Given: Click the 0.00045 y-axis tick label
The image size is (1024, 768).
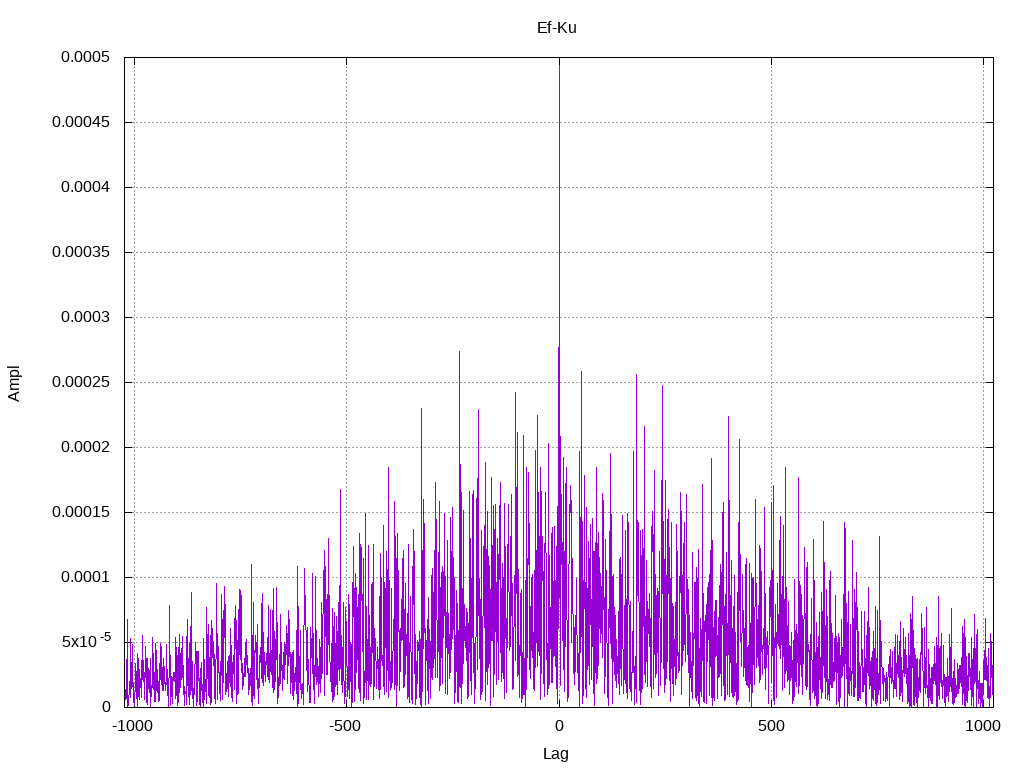Looking at the screenshot, I should (81, 122).
